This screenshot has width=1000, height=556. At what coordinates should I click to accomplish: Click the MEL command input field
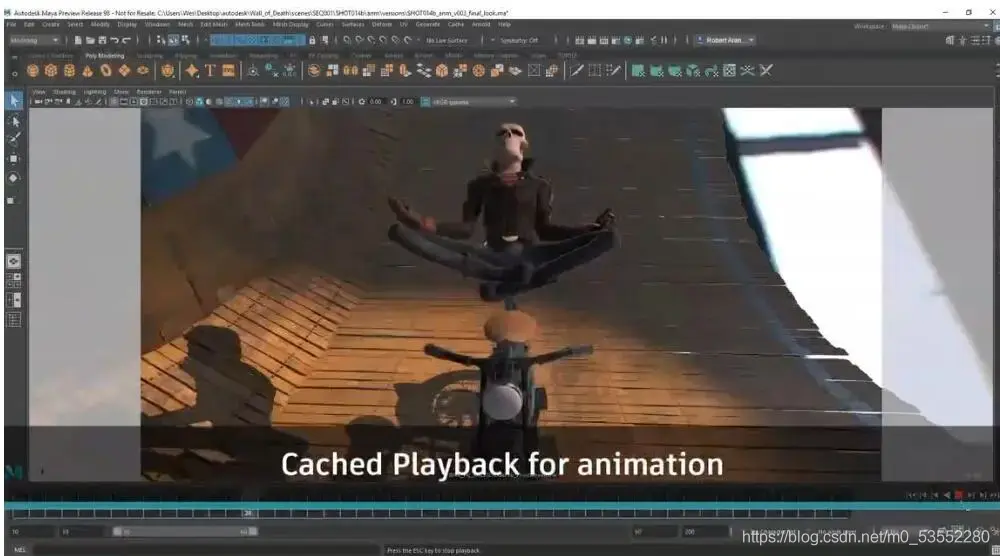(x=205, y=550)
